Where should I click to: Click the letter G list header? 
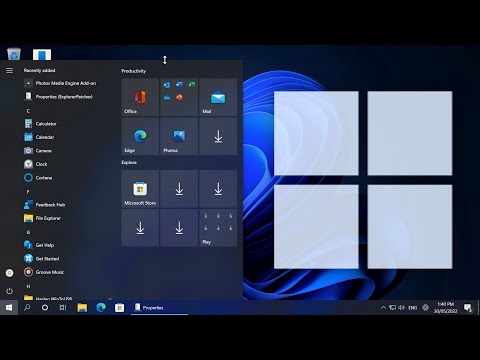(x=28, y=232)
